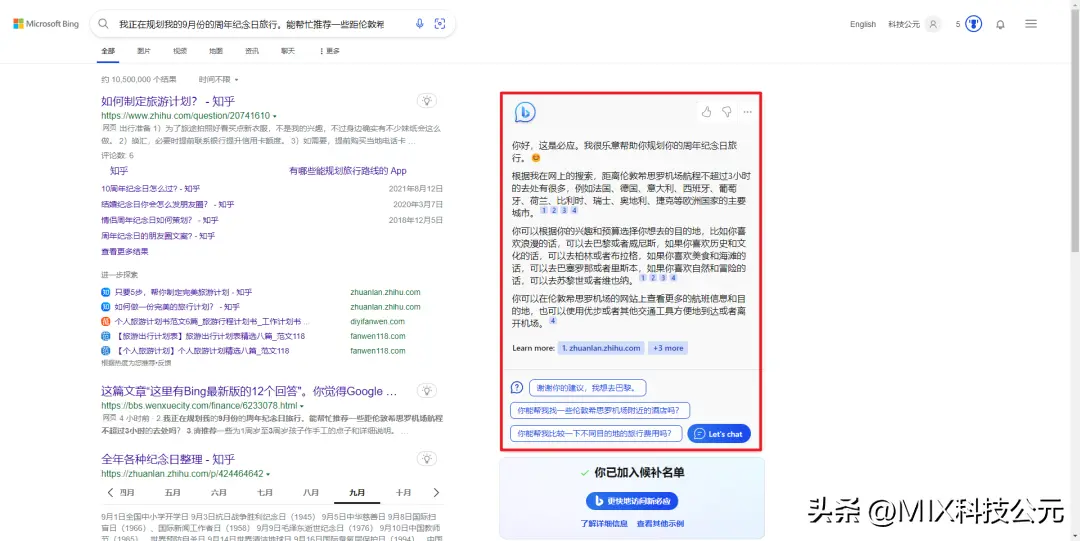Open 全年各种纪念日整理 - 知乎 result
This screenshot has height=541, width=1080.
[x=168, y=459]
